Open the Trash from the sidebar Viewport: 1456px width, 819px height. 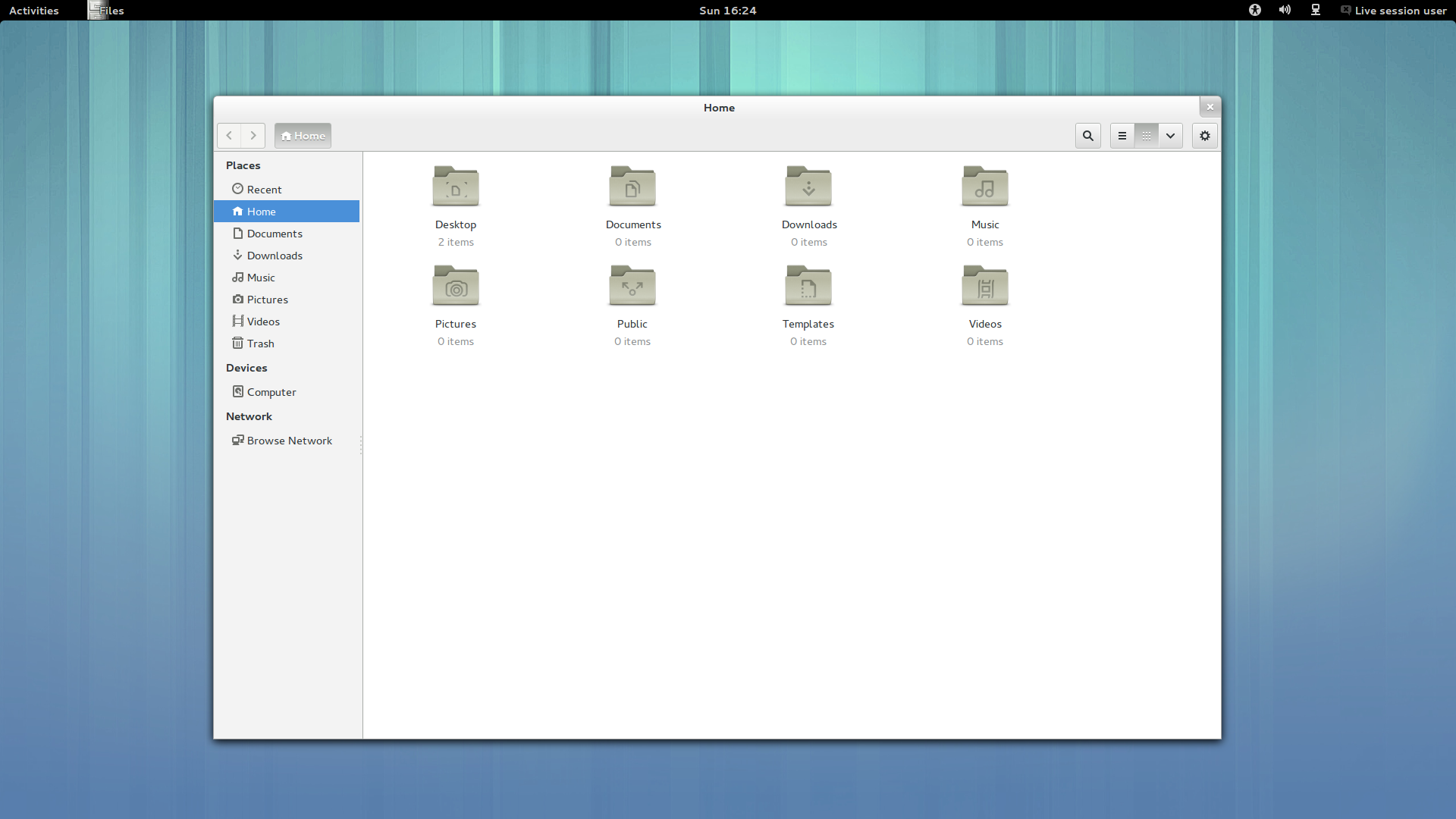[x=260, y=343]
